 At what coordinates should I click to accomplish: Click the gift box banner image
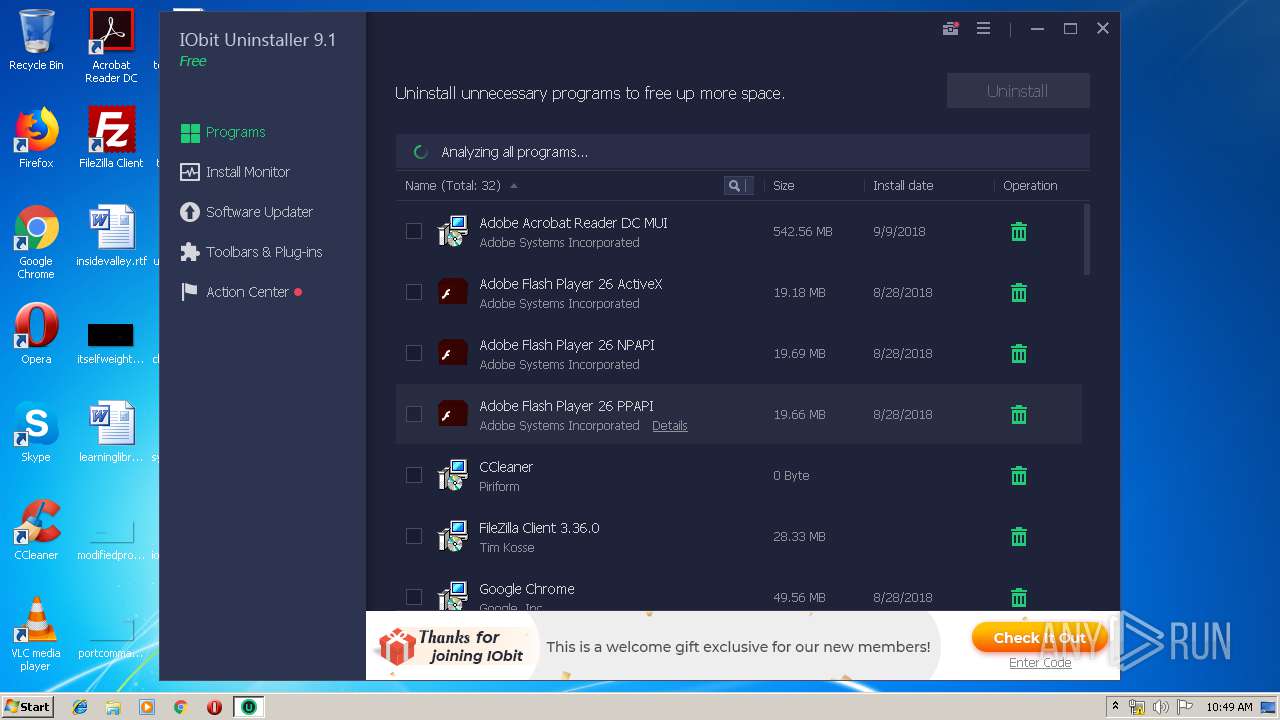396,647
